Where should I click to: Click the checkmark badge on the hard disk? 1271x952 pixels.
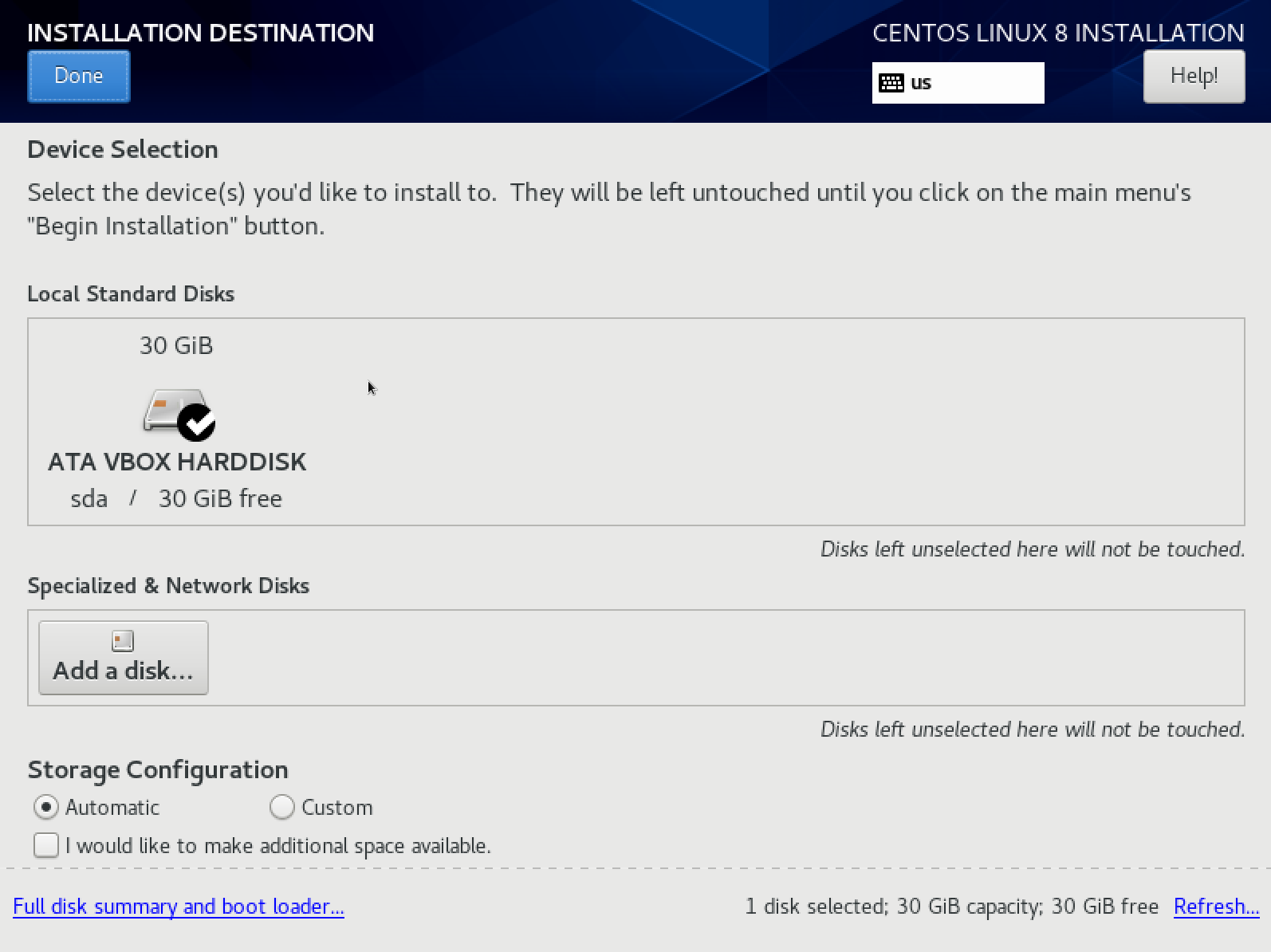196,423
